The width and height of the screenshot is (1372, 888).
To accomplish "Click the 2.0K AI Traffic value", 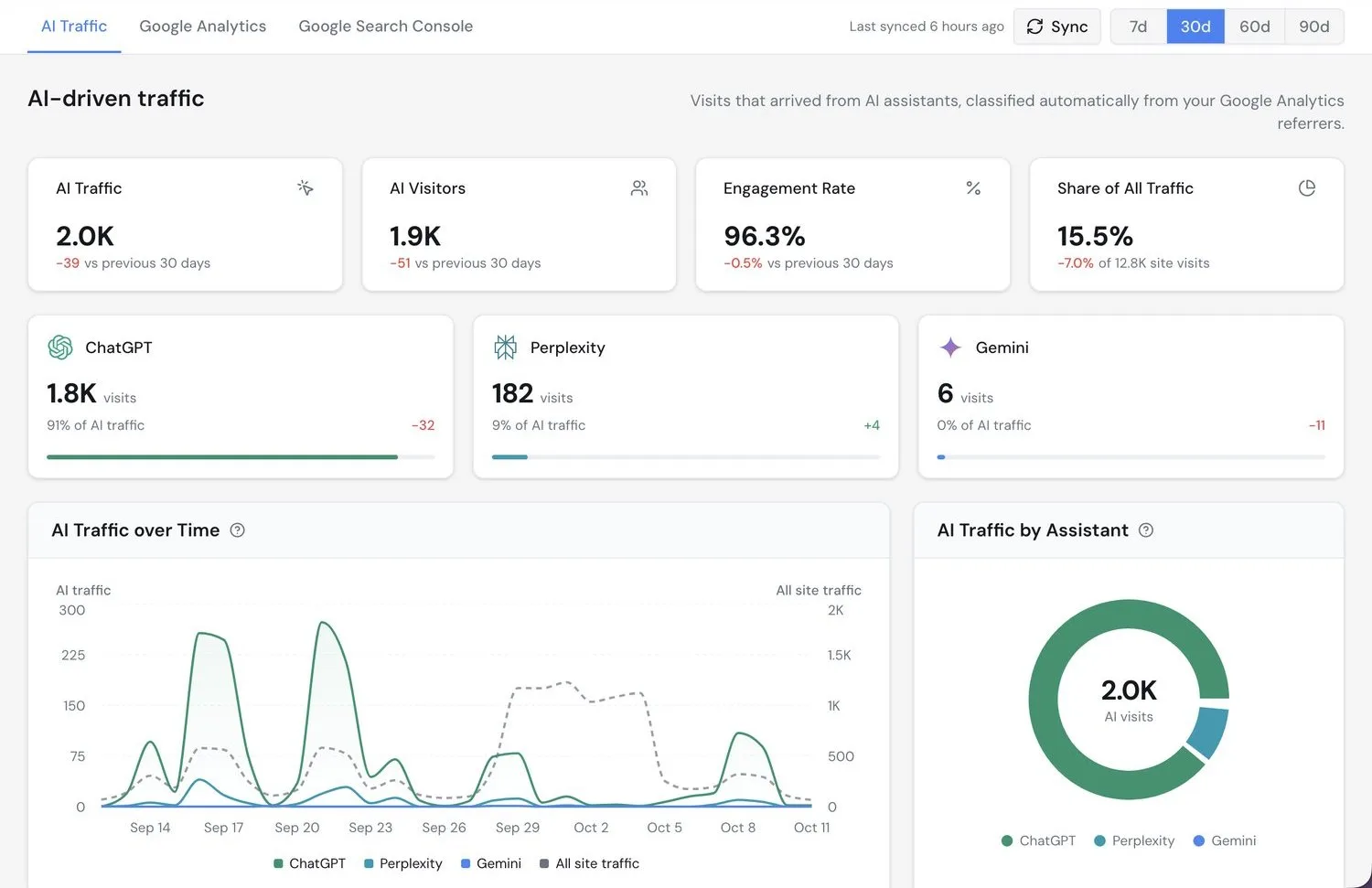I will click(85, 236).
